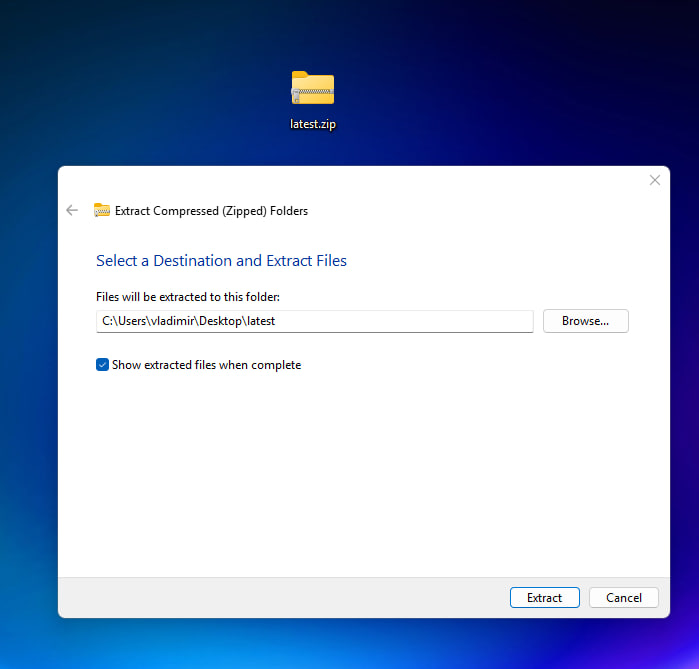
Task: Click the 'Show extracted files when complete' label
Action: (206, 365)
